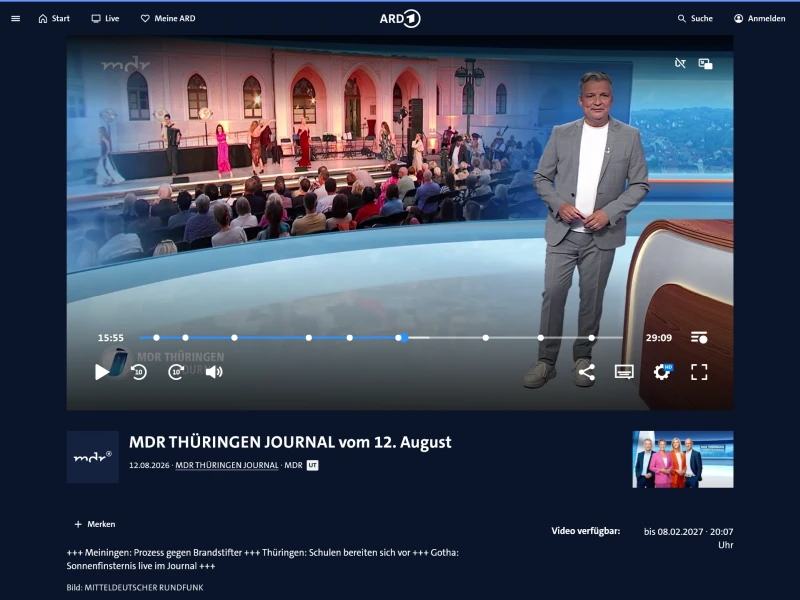Play the video
The width and height of the screenshot is (800, 600).
point(102,372)
